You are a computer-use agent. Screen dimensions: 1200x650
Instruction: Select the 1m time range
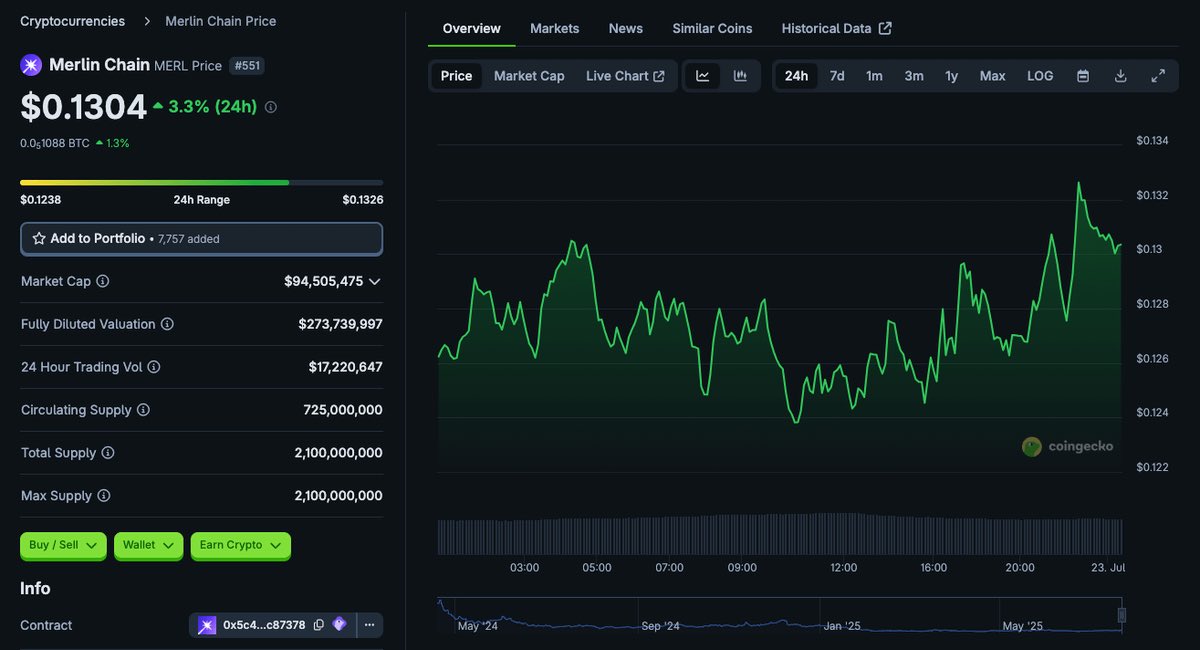[x=874, y=76]
